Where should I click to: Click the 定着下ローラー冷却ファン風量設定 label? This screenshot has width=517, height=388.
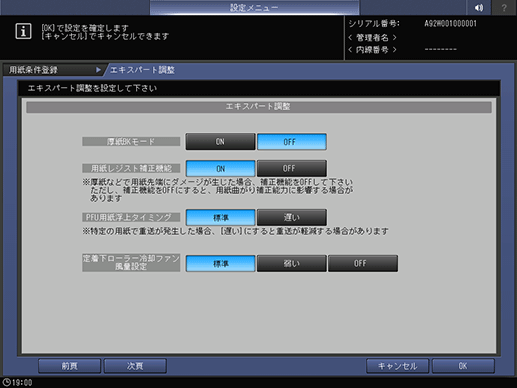[x=131, y=263]
